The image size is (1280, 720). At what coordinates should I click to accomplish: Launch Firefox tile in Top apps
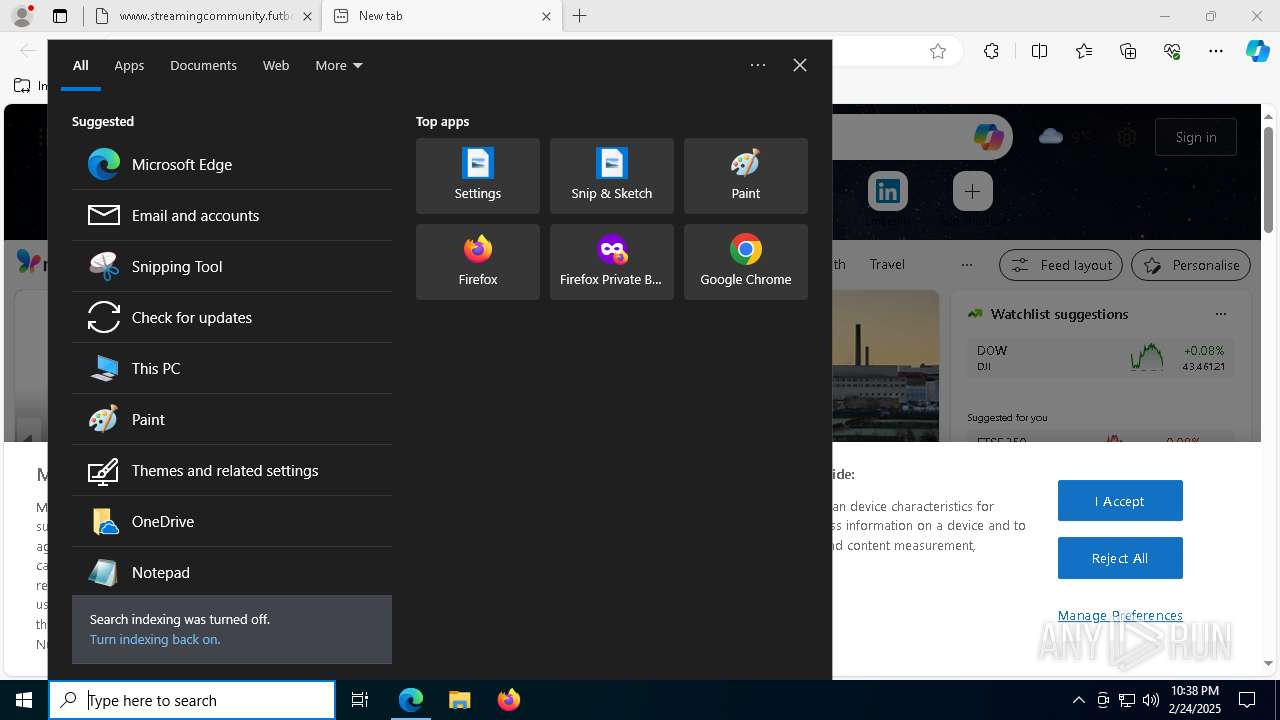(x=478, y=262)
